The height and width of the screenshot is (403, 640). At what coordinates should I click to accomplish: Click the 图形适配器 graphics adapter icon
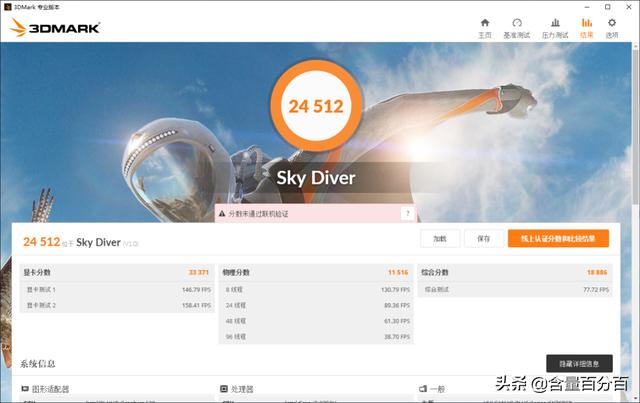click(x=25, y=389)
